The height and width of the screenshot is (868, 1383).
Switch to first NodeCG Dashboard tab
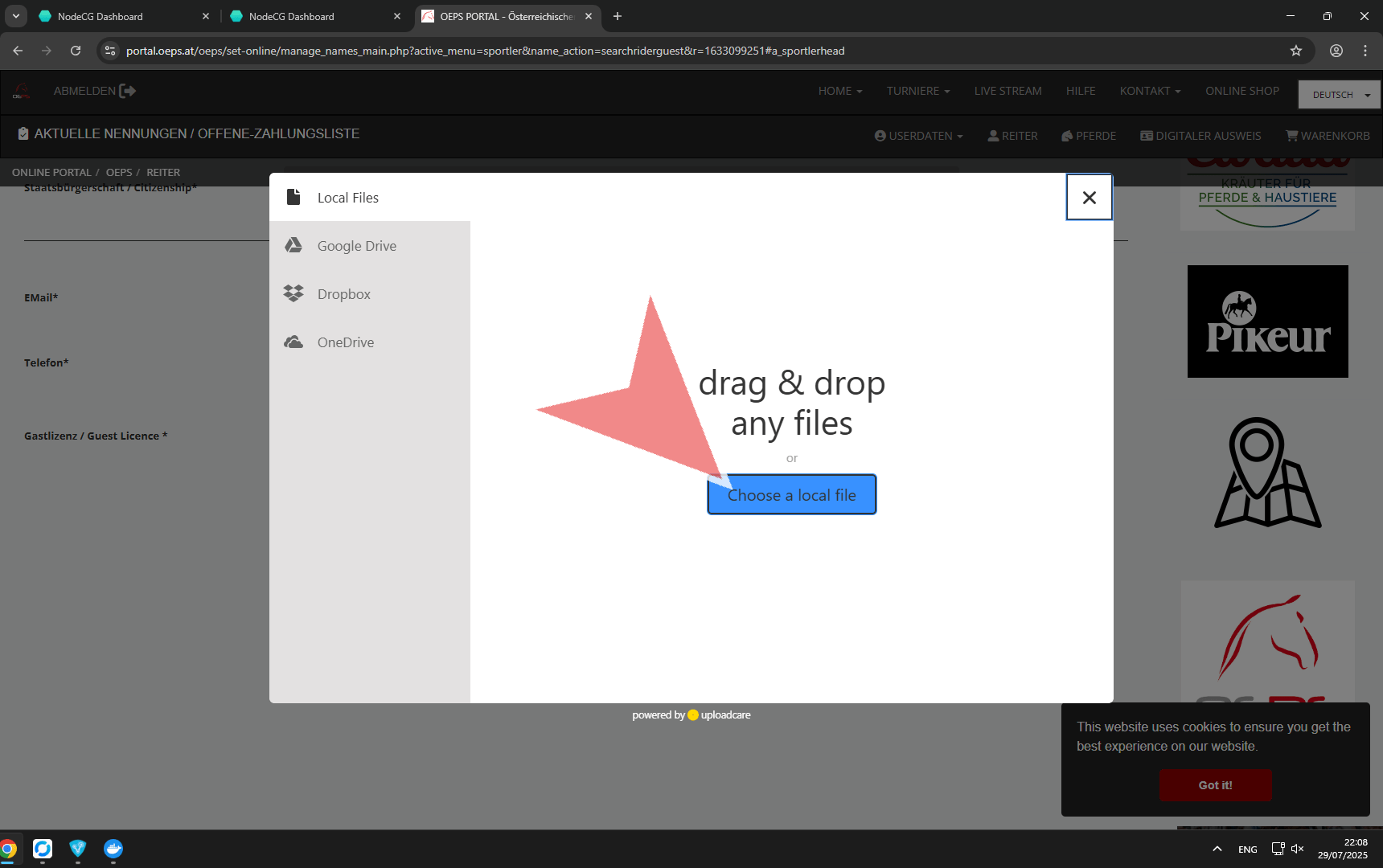click(x=121, y=16)
